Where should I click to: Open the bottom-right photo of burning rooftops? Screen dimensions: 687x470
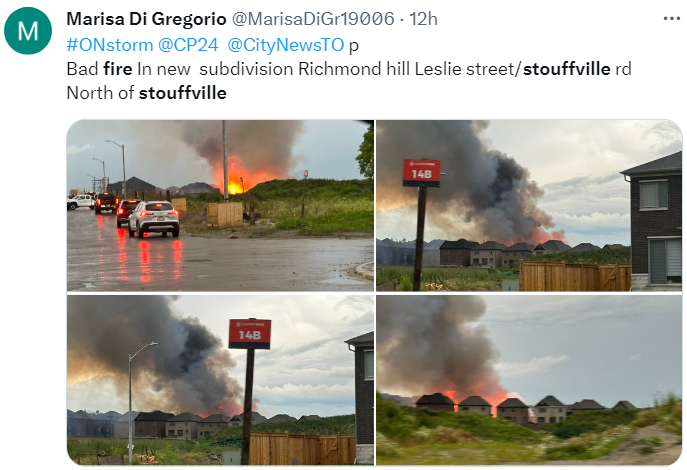pyautogui.click(x=529, y=380)
